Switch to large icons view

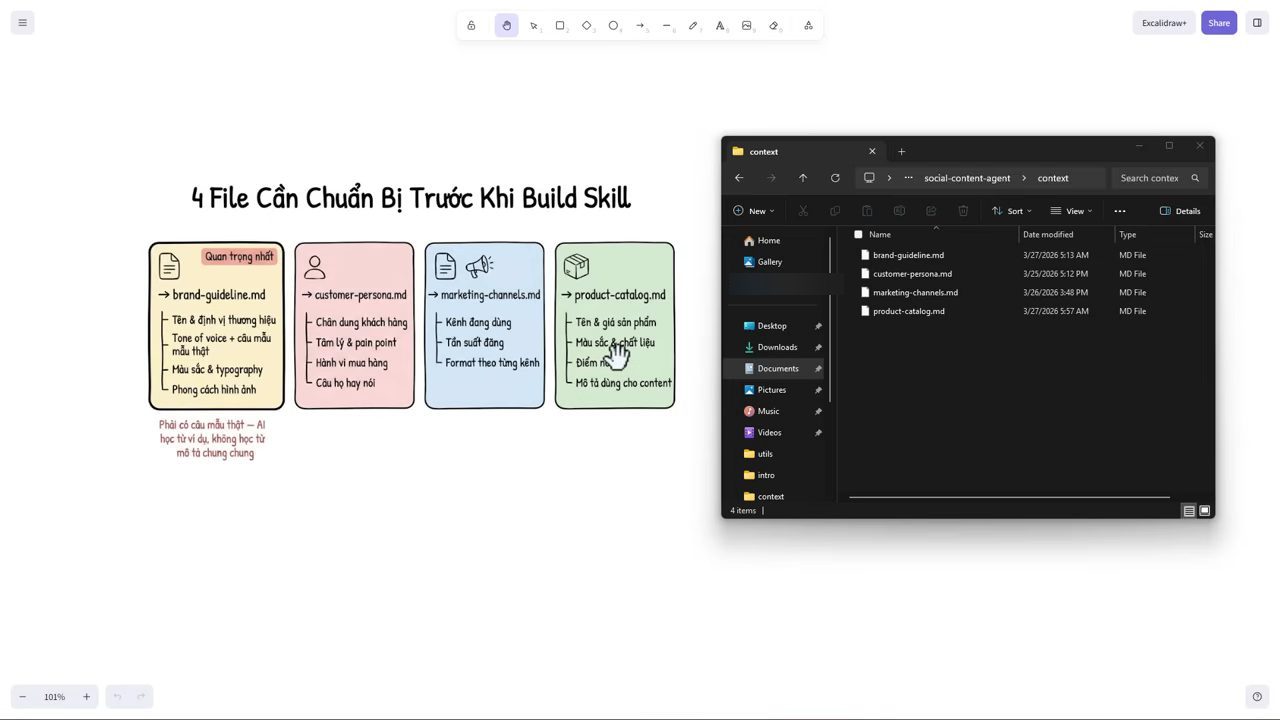tap(1205, 511)
